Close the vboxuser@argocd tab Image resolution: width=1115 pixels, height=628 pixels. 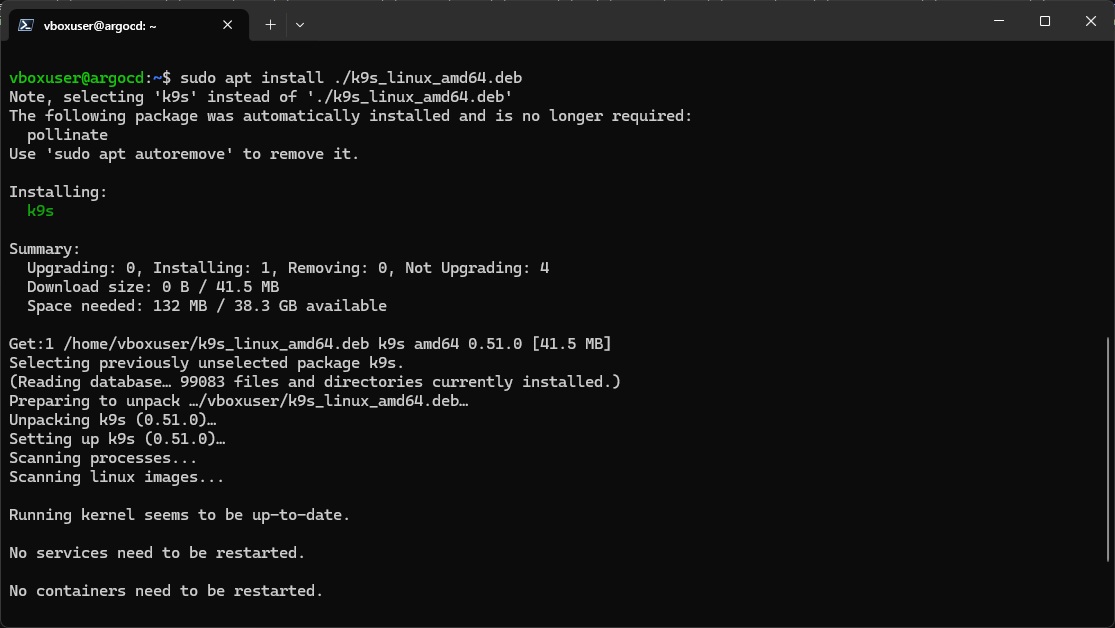pos(228,25)
